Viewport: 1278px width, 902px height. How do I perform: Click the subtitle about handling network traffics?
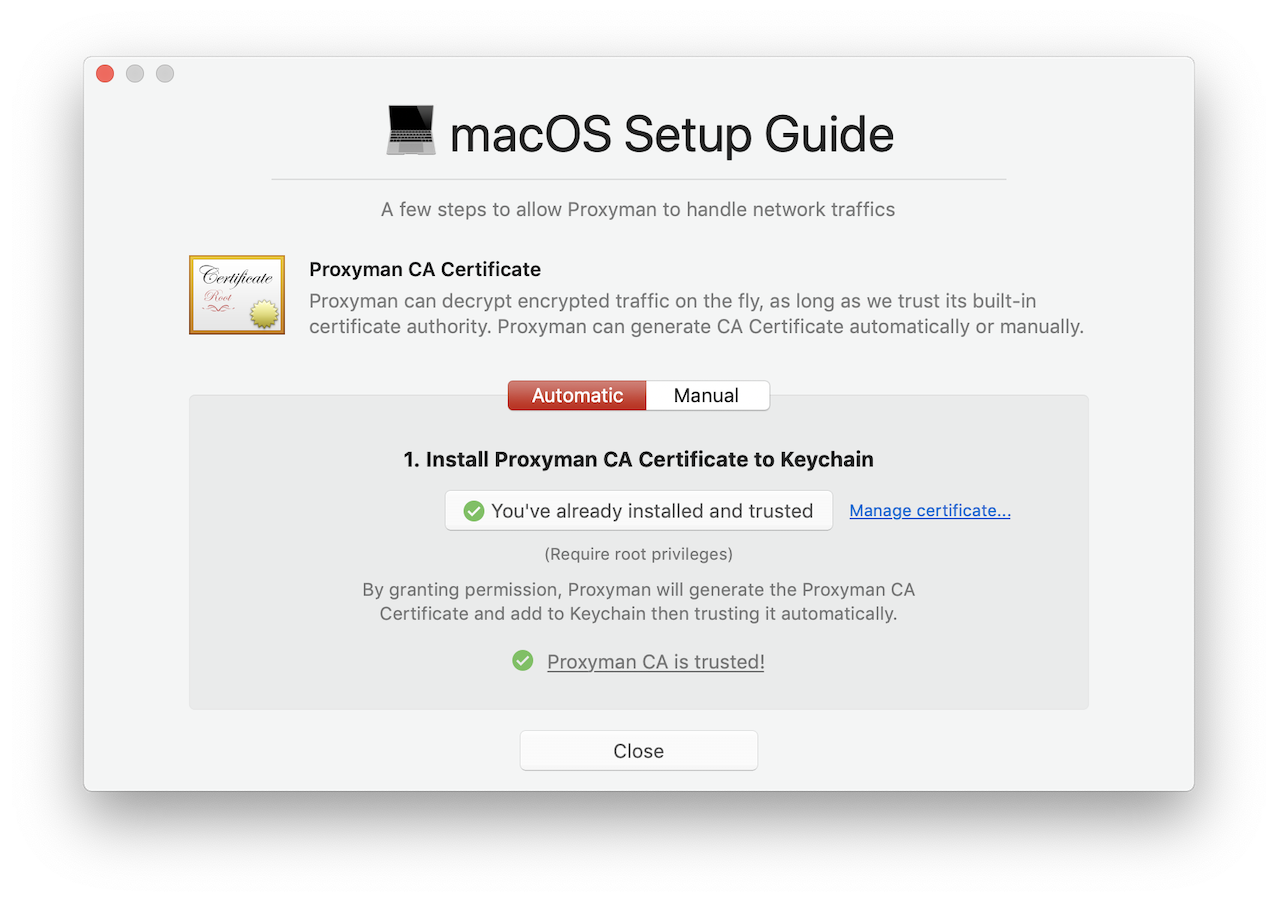[x=638, y=210]
